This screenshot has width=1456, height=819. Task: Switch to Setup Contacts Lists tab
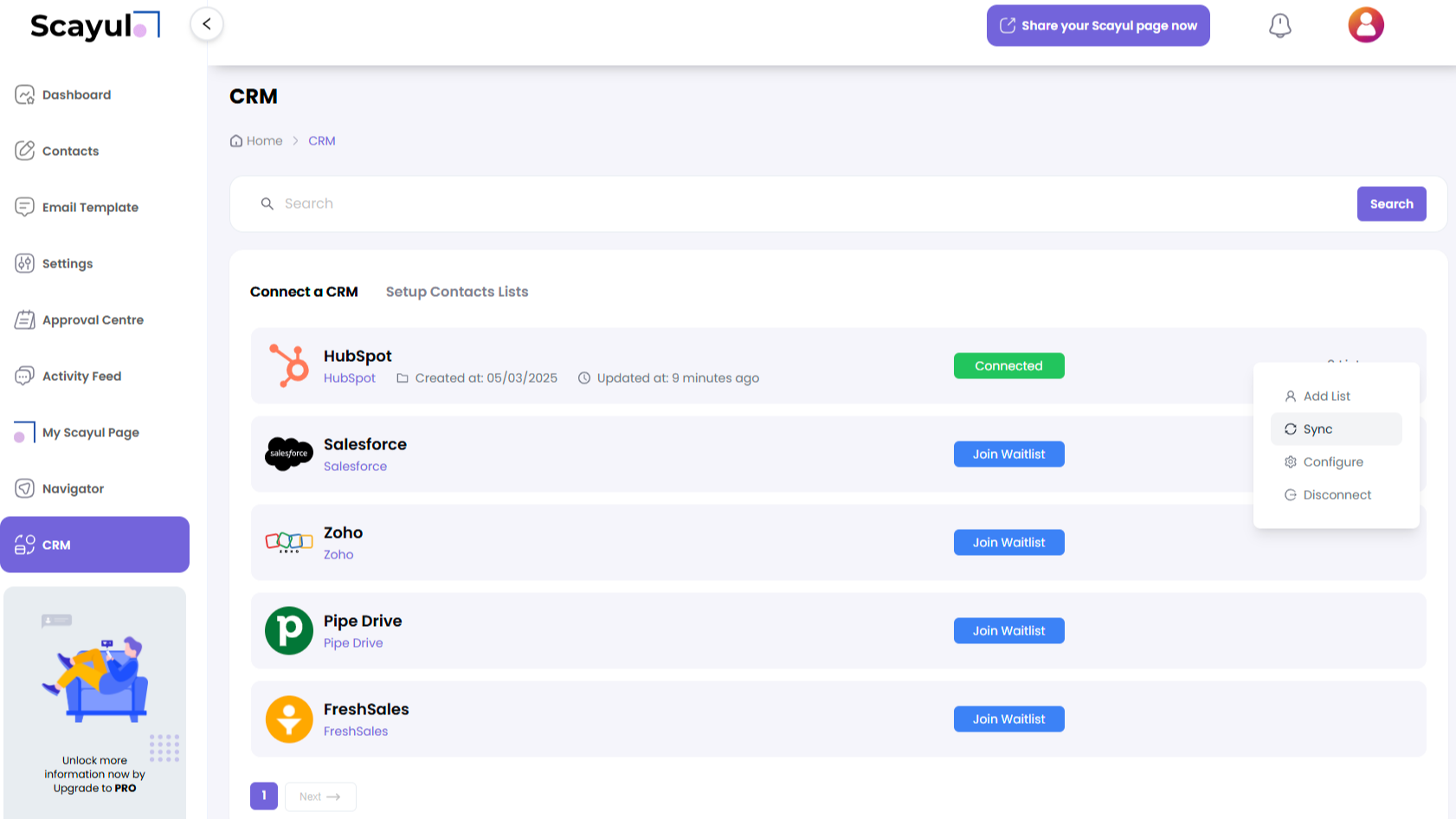point(456,292)
